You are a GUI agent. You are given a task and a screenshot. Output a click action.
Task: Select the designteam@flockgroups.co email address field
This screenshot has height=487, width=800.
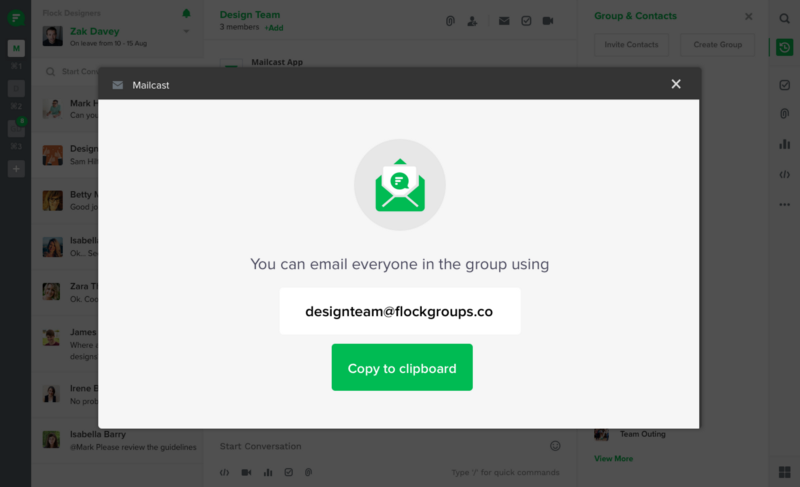point(400,311)
